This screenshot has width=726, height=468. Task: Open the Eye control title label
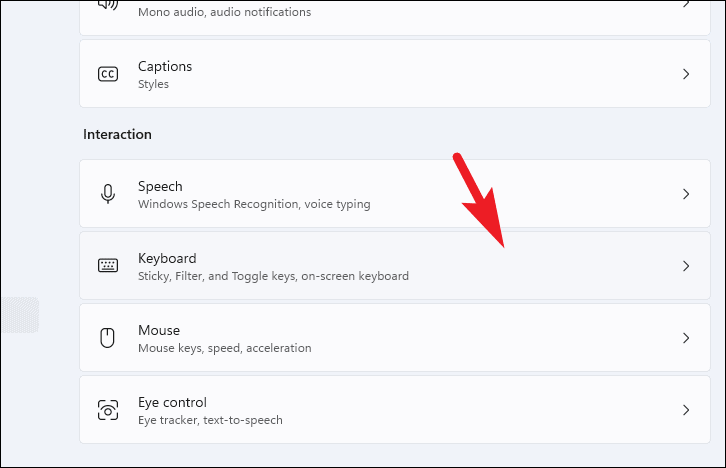(x=172, y=402)
